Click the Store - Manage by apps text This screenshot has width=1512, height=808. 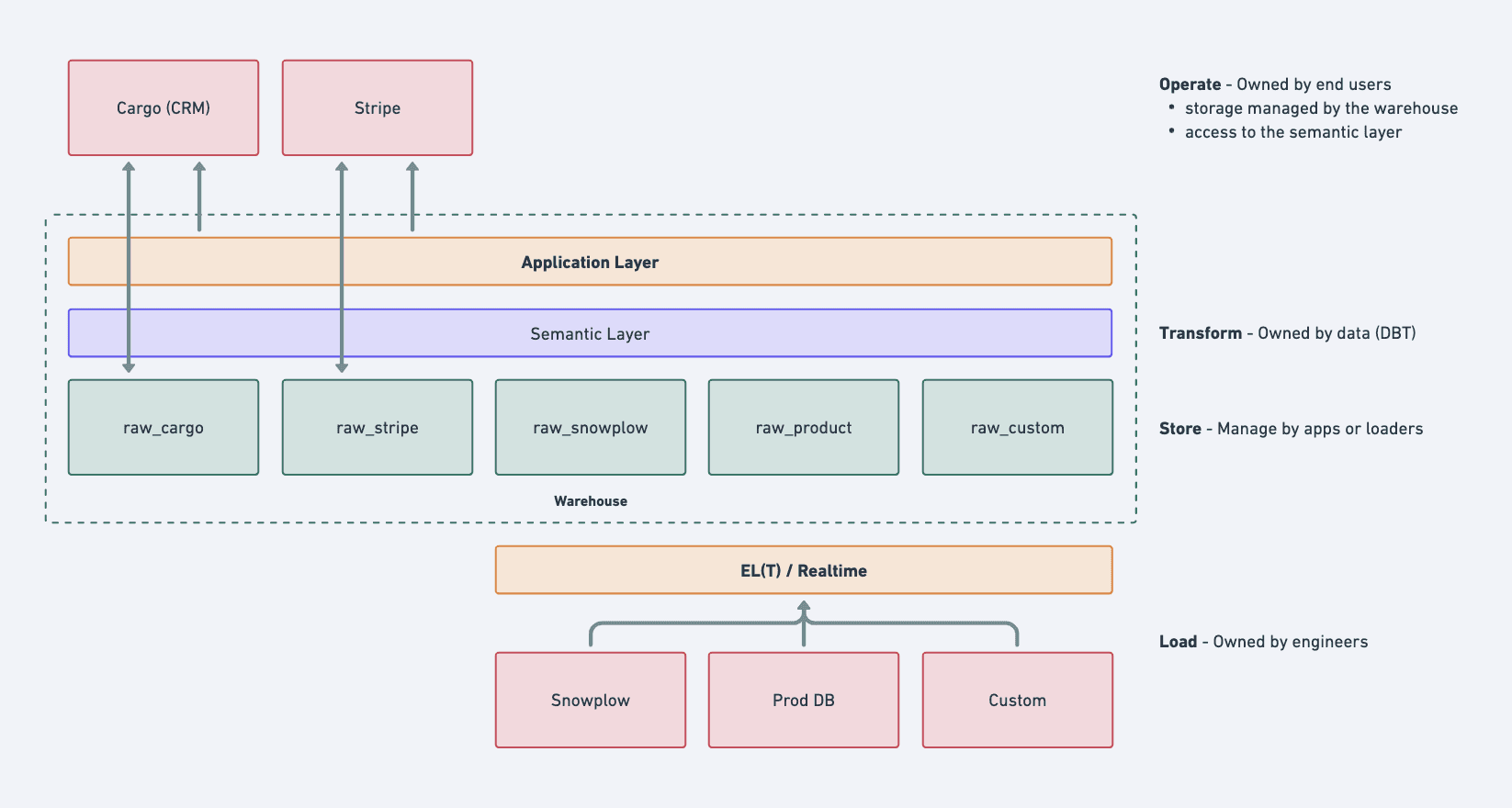point(1291,429)
